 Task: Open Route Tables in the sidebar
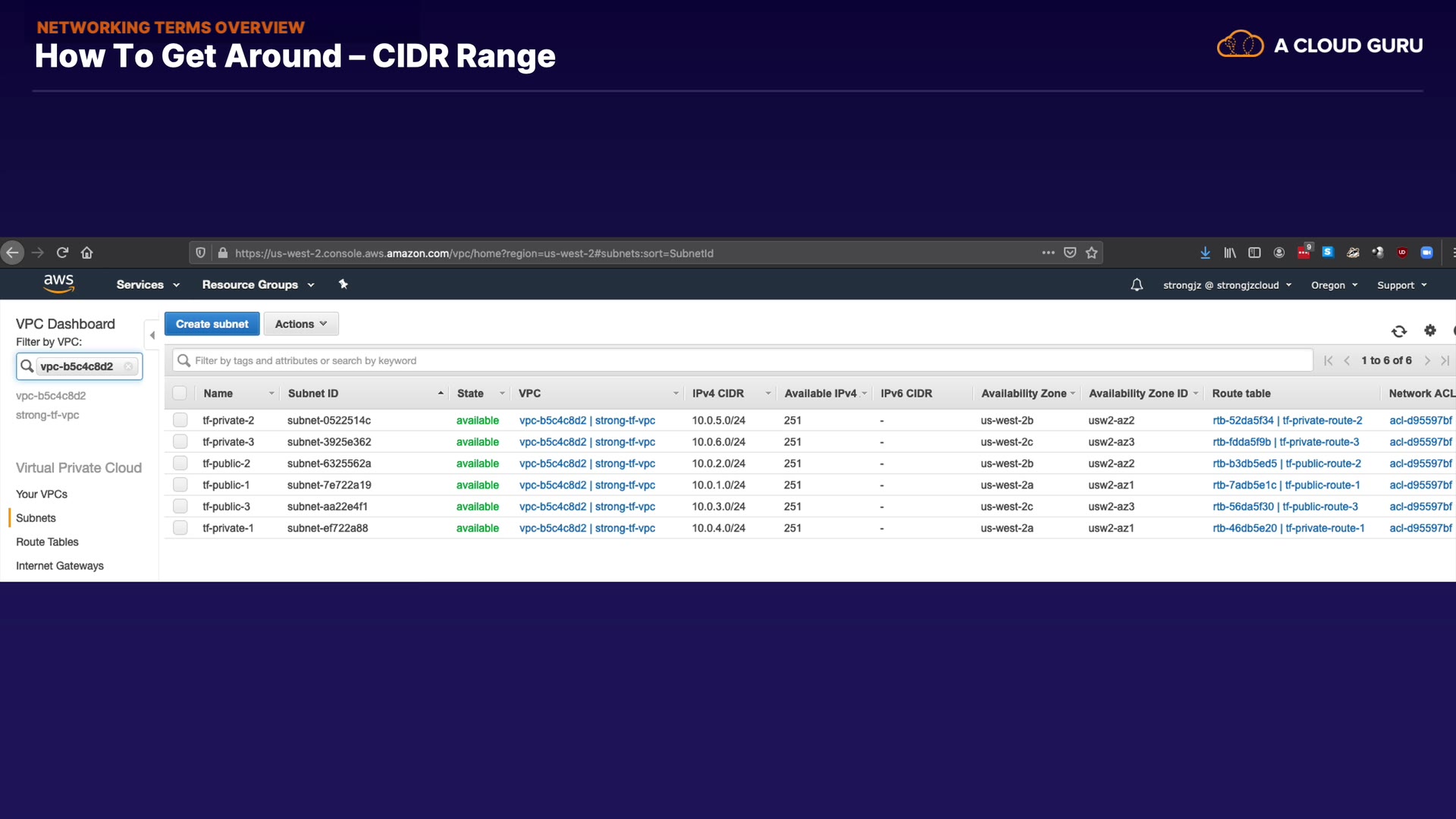pyautogui.click(x=47, y=541)
